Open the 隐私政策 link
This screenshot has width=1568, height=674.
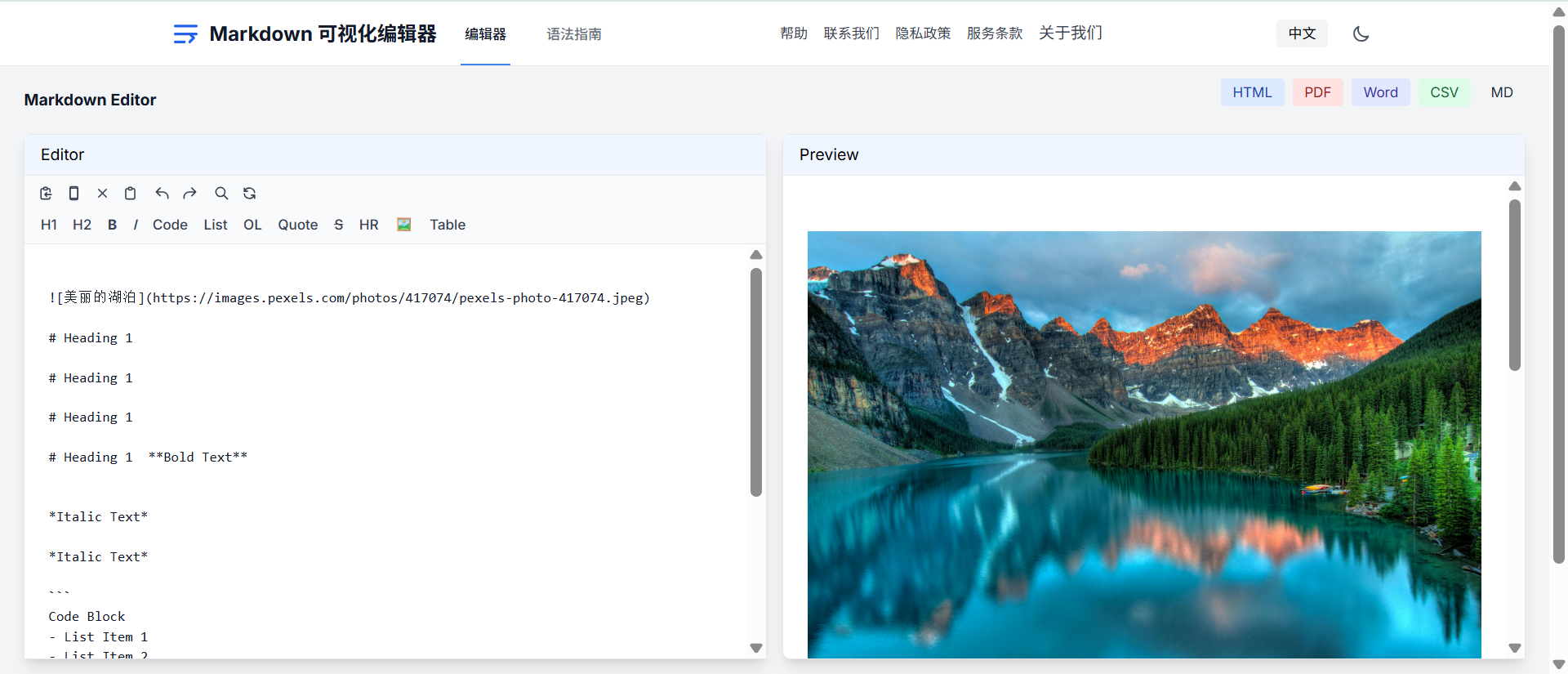tap(923, 33)
